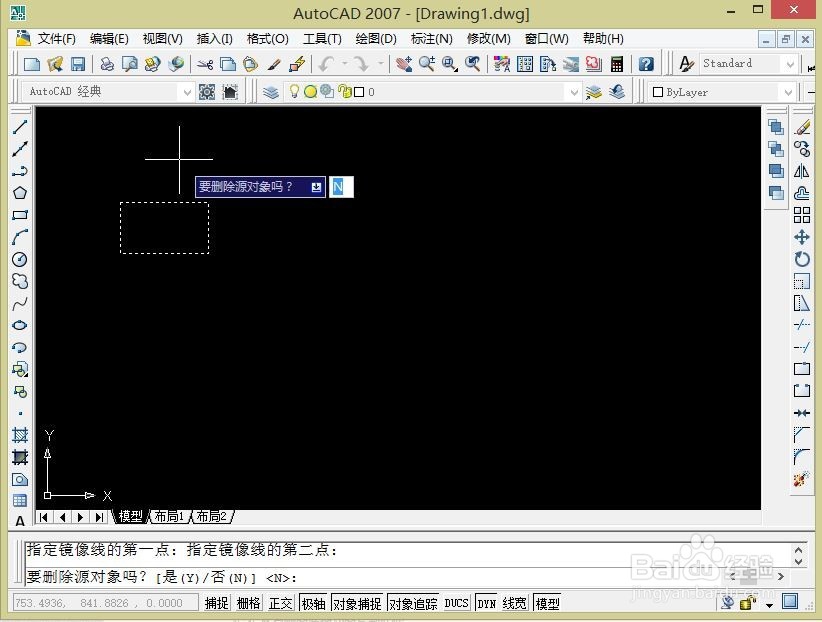822x622 pixels.
Task: Click the Pan realtime icon
Action: click(403, 64)
